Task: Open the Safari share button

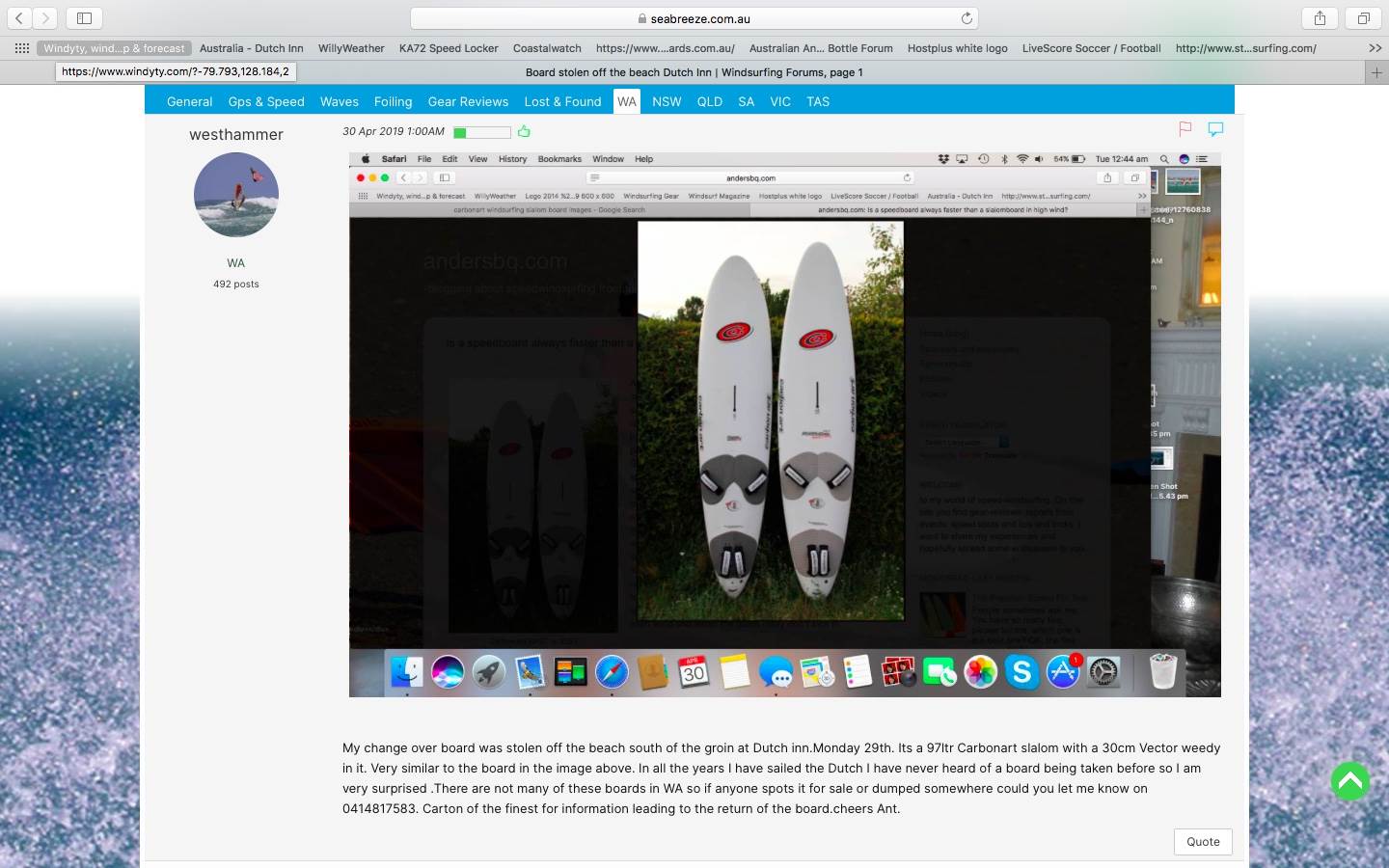Action: [1320, 18]
